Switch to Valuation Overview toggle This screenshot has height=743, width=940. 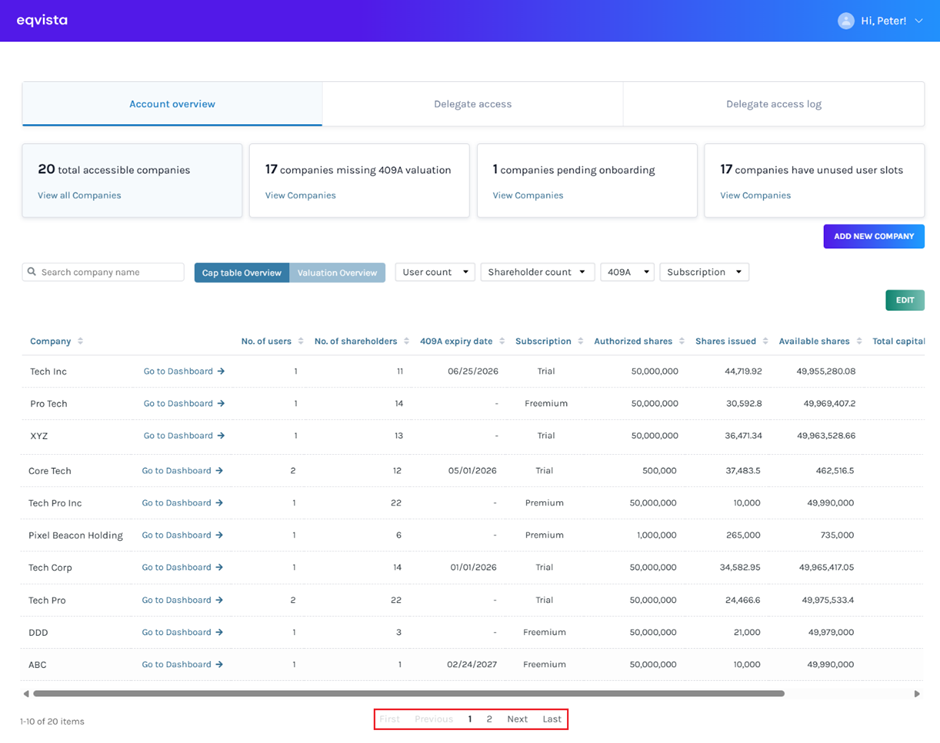click(337, 272)
